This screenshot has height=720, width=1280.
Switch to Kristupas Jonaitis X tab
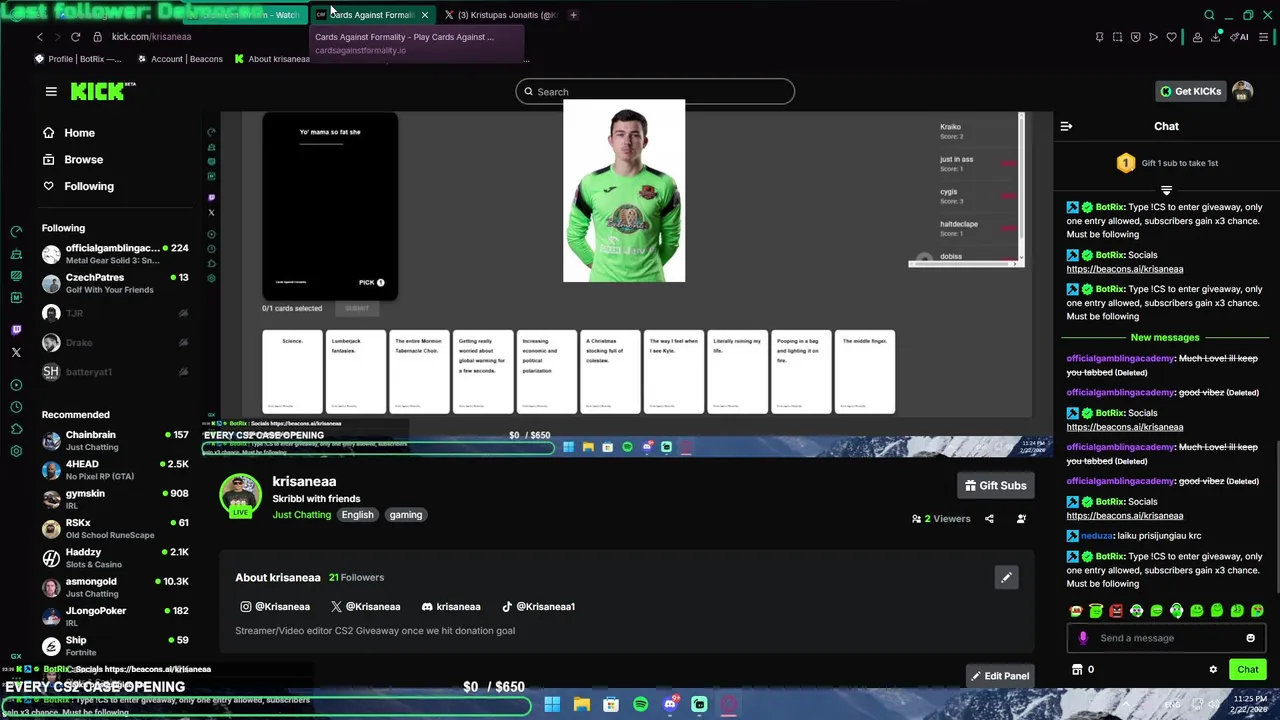500,15
